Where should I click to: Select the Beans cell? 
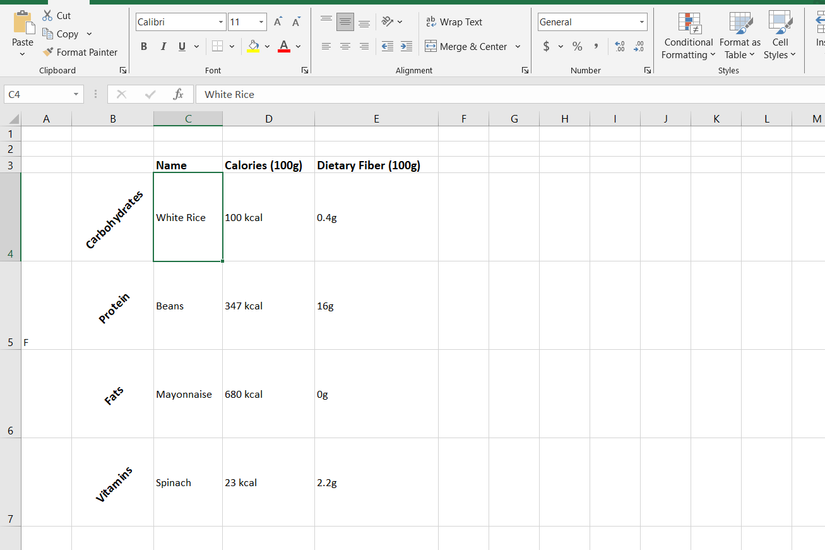click(x=188, y=306)
